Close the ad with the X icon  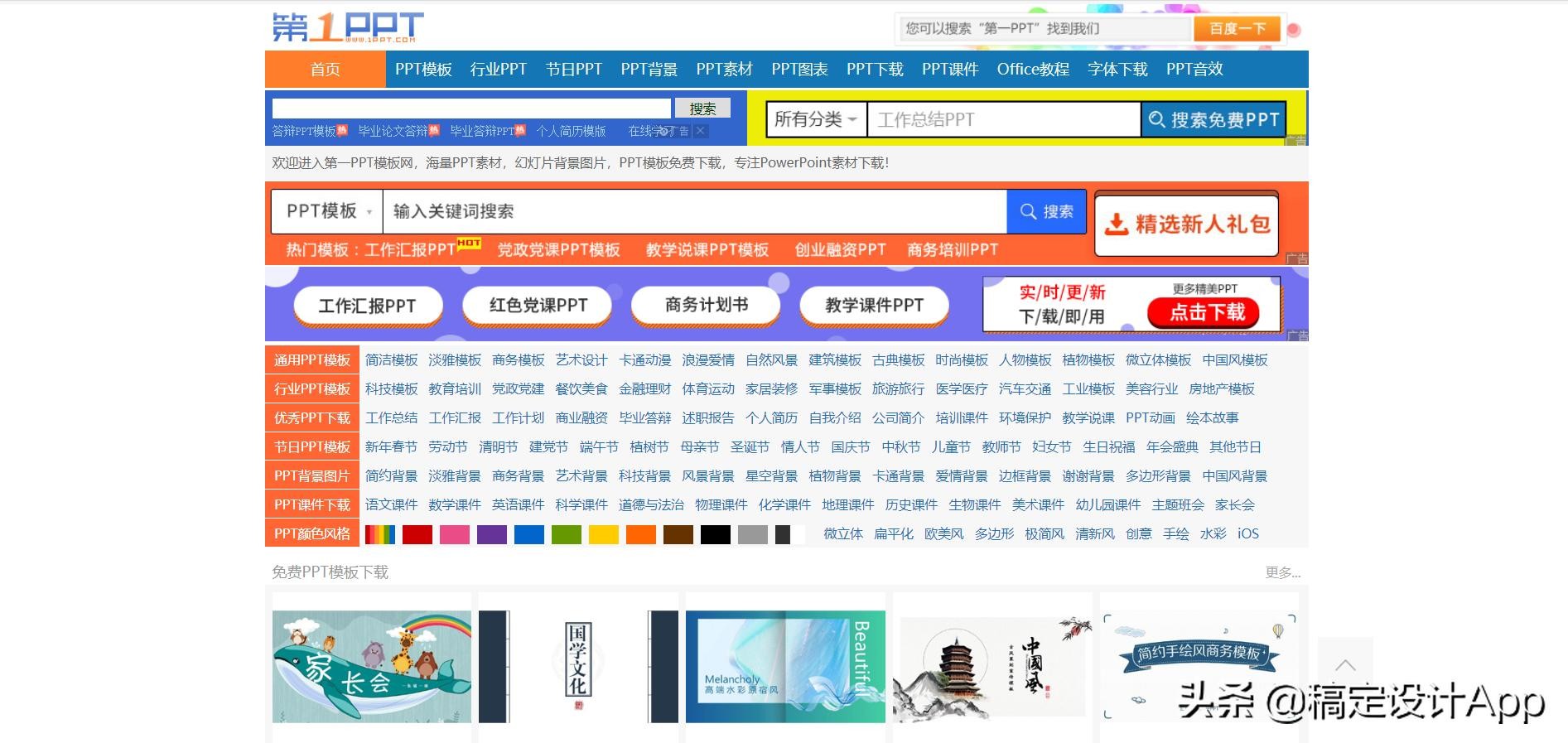[x=701, y=131]
